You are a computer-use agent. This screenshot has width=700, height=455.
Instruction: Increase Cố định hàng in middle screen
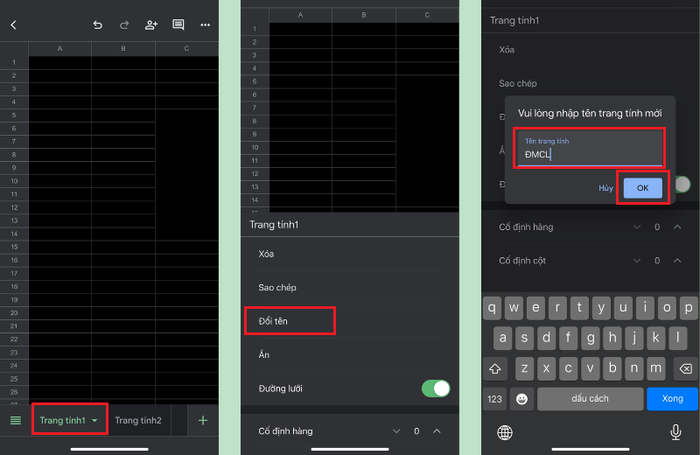[437, 431]
